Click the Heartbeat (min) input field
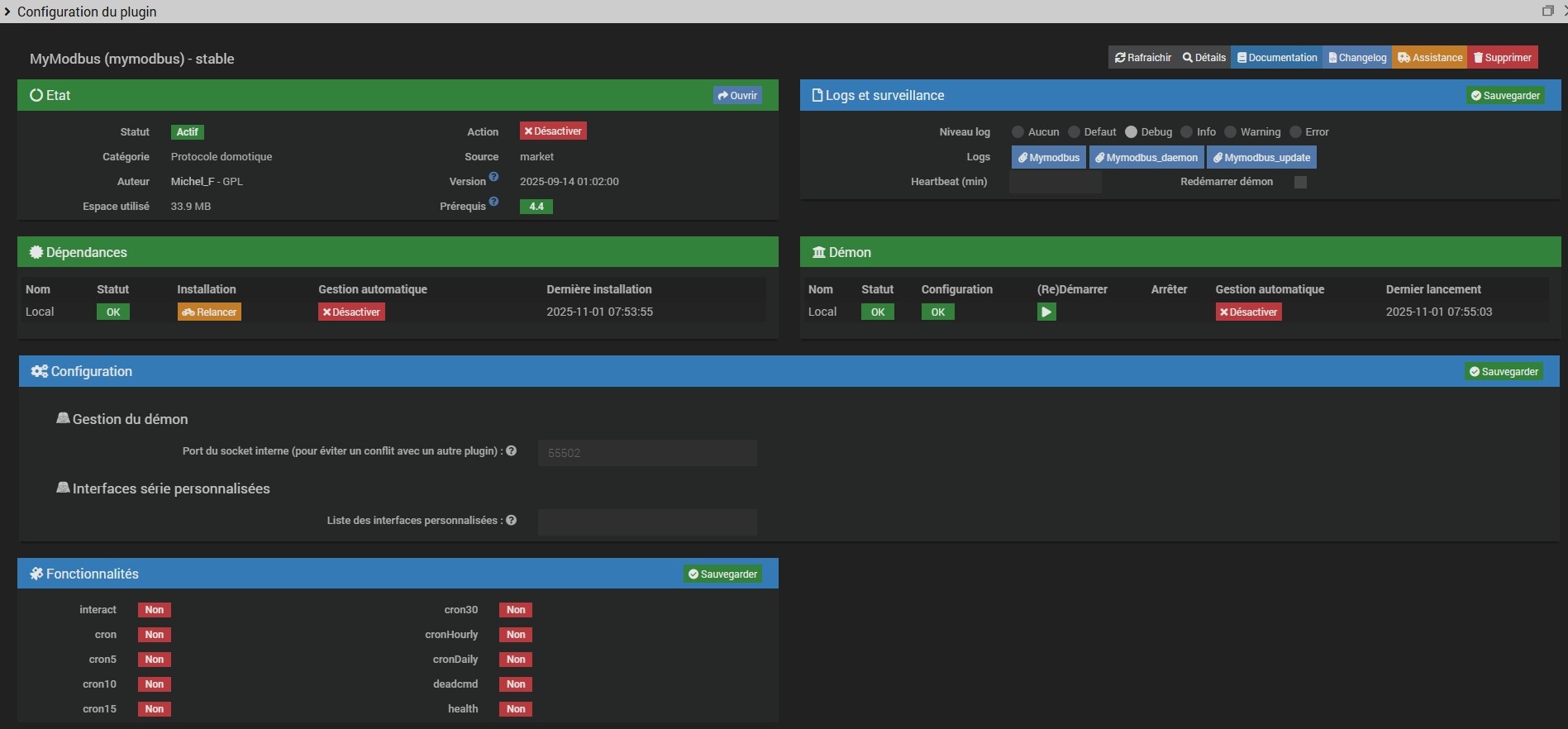Viewport: 1568px width, 729px height. 1055,182
